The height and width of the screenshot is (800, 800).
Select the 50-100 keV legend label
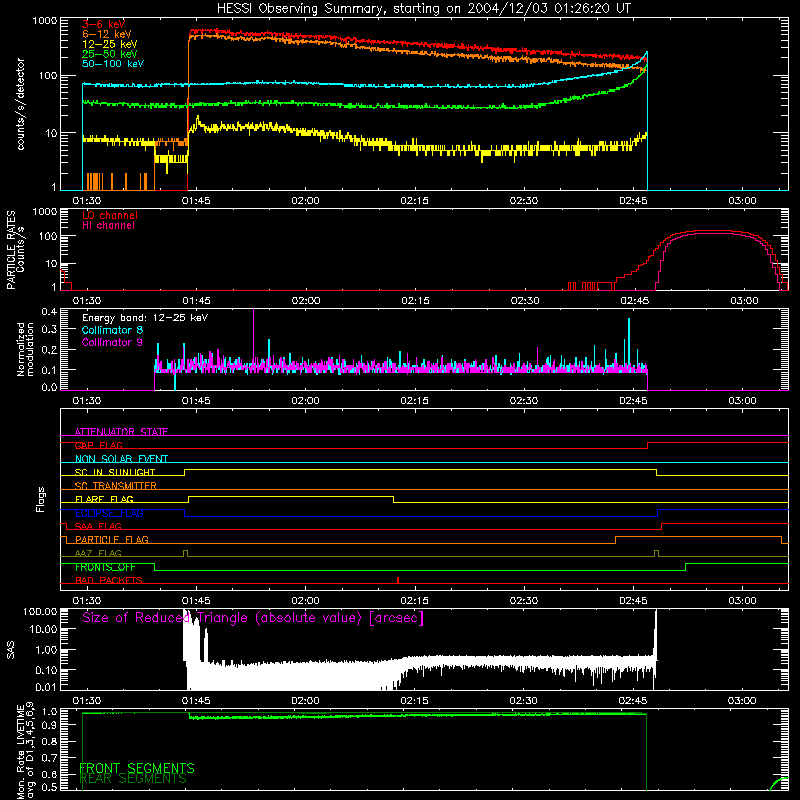[113, 64]
